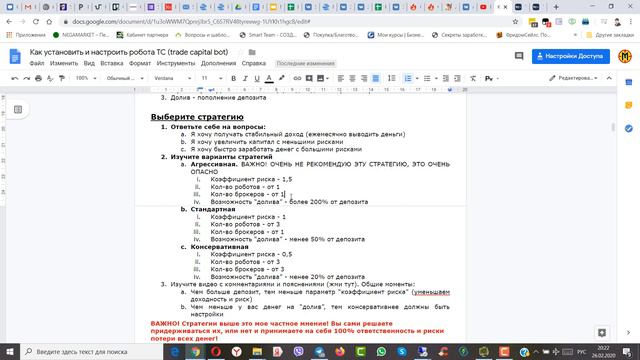Bookmark page with address bar star

point(515,22)
